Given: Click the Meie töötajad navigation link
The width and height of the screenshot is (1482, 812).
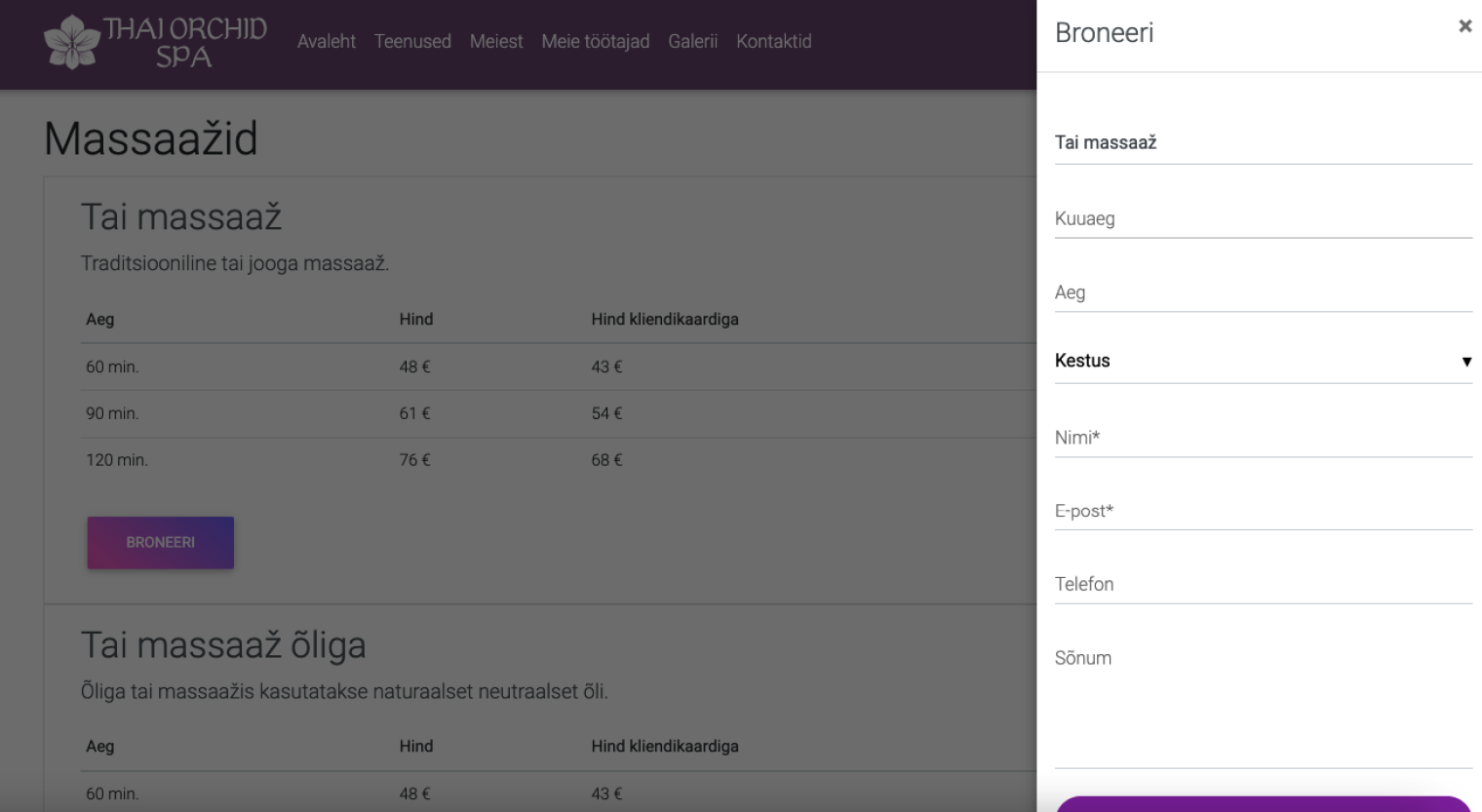Looking at the screenshot, I should 596,41.
